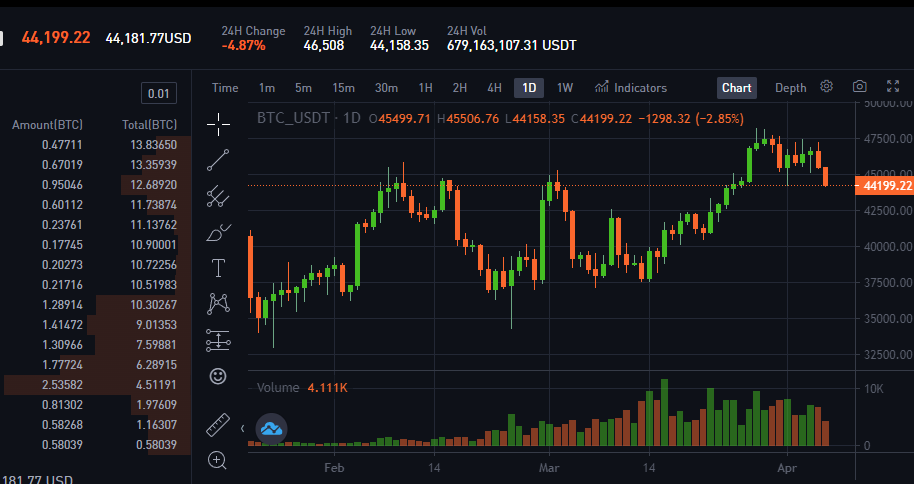914x484 pixels.
Task: Click the order row with amount 0.95046
Action: [x=97, y=185]
